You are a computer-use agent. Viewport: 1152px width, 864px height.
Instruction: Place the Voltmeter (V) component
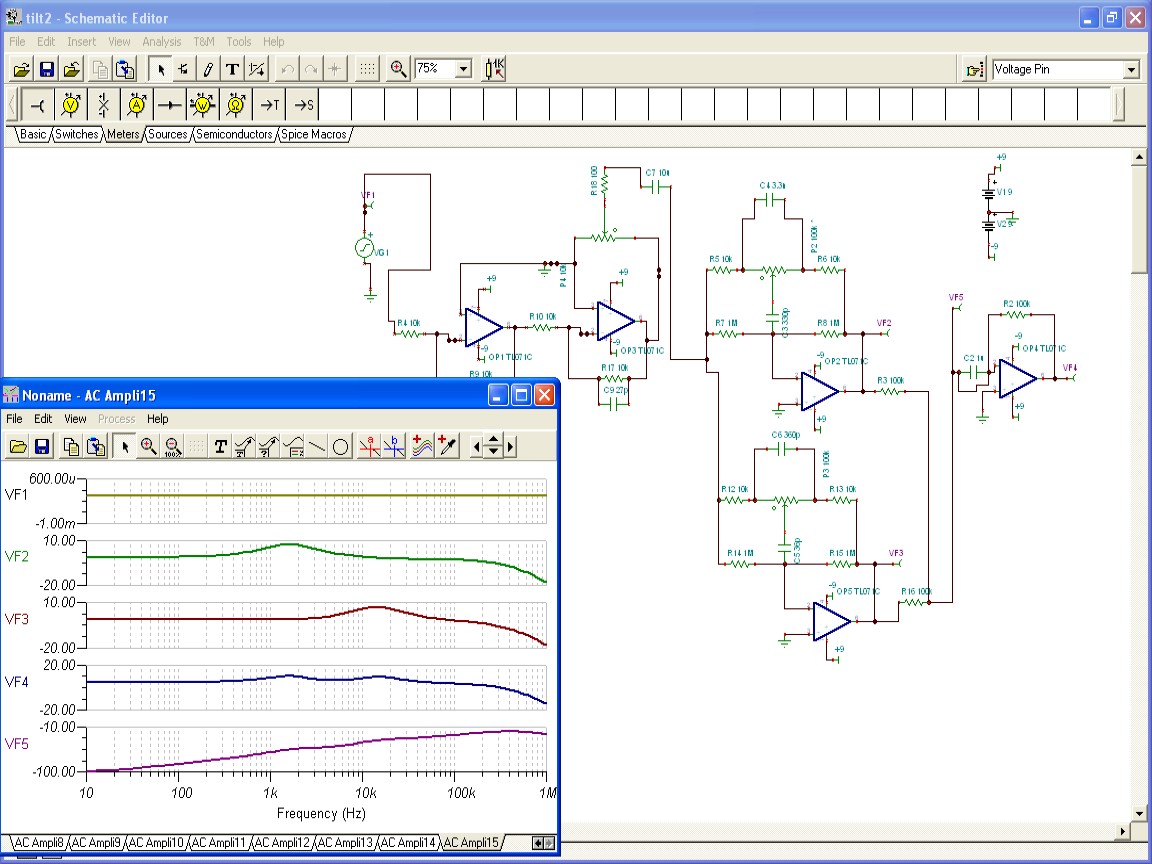[x=71, y=105]
